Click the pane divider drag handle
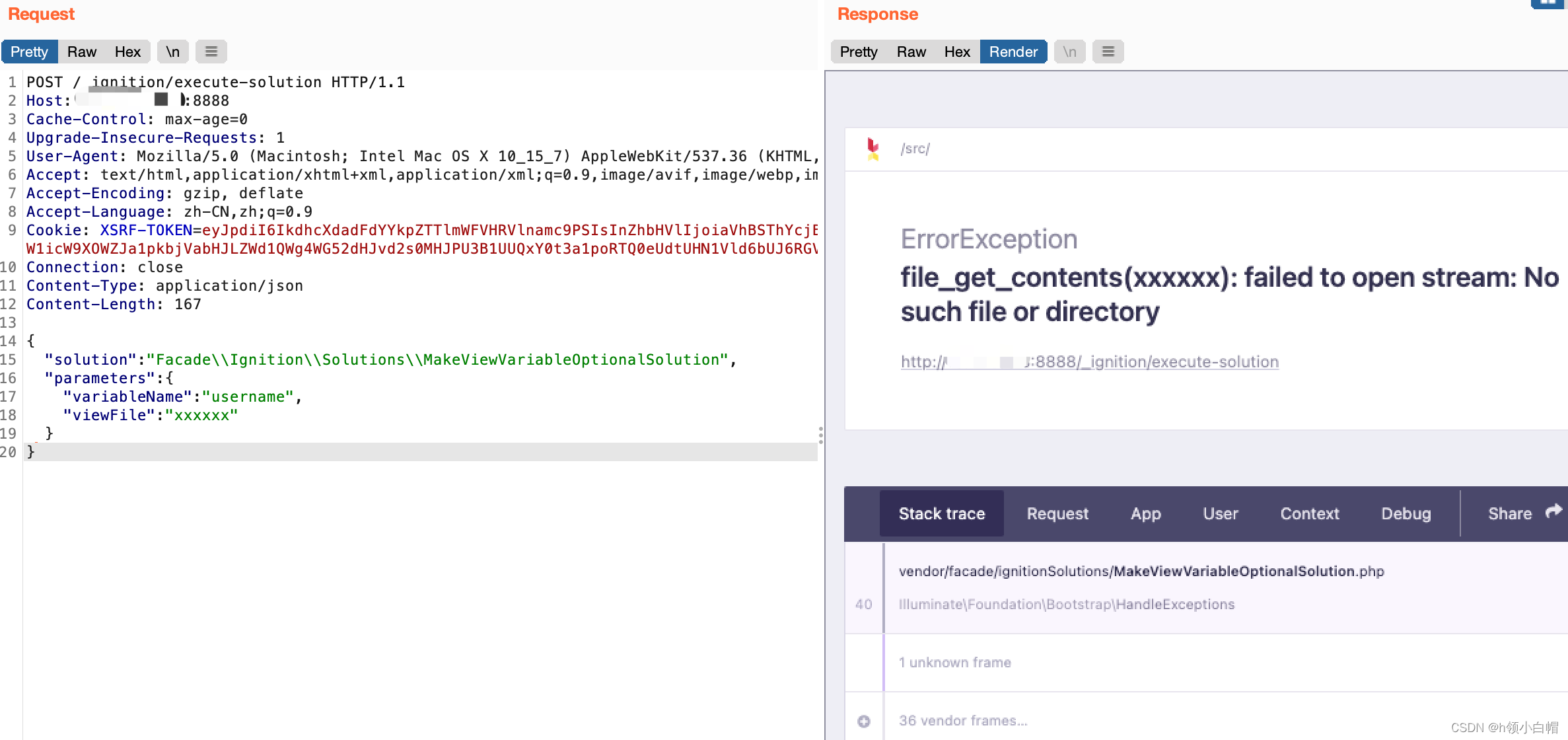This screenshot has width=1568, height=740. pyautogui.click(x=820, y=435)
